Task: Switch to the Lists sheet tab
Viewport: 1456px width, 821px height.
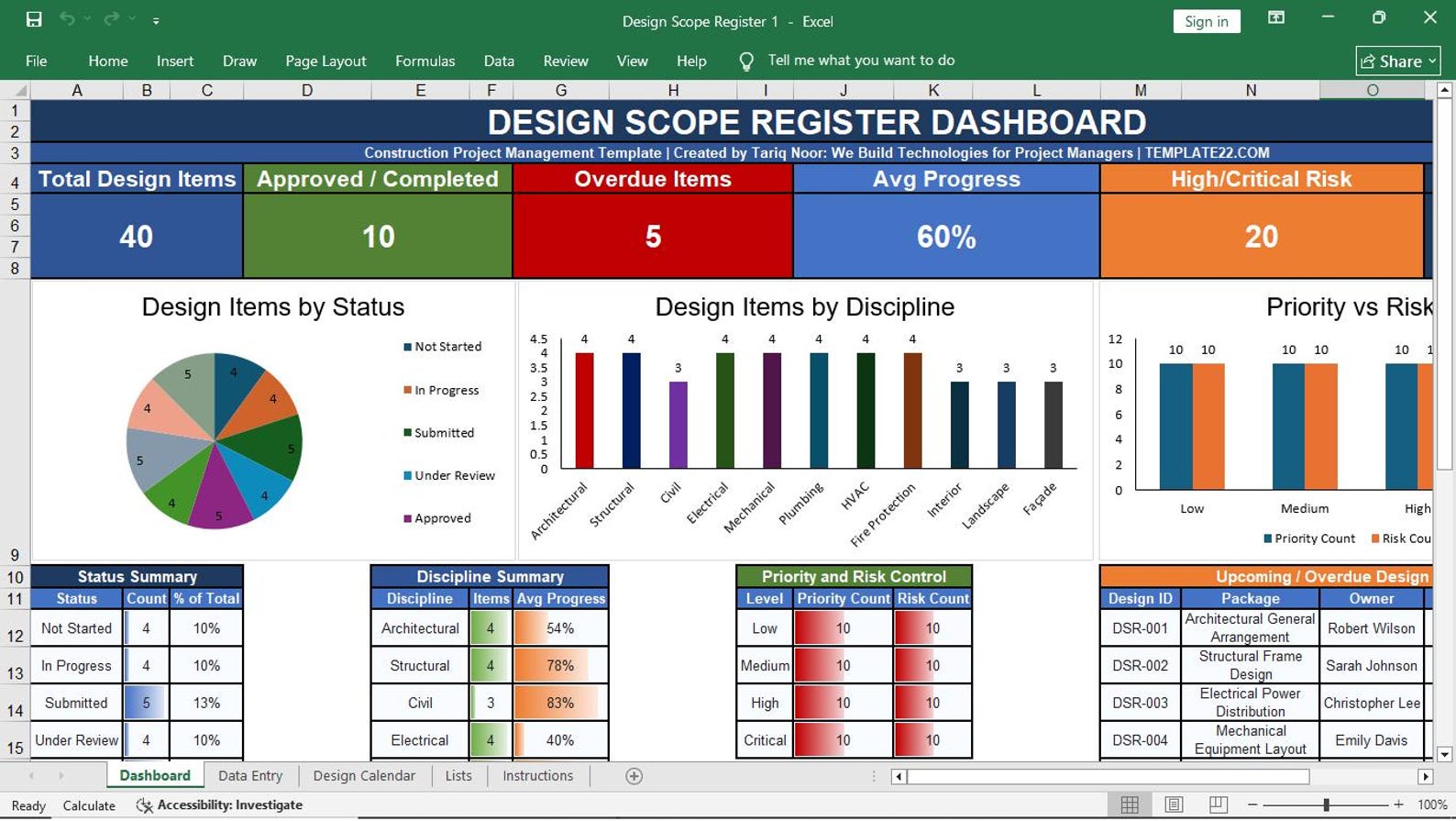Action: click(x=458, y=776)
